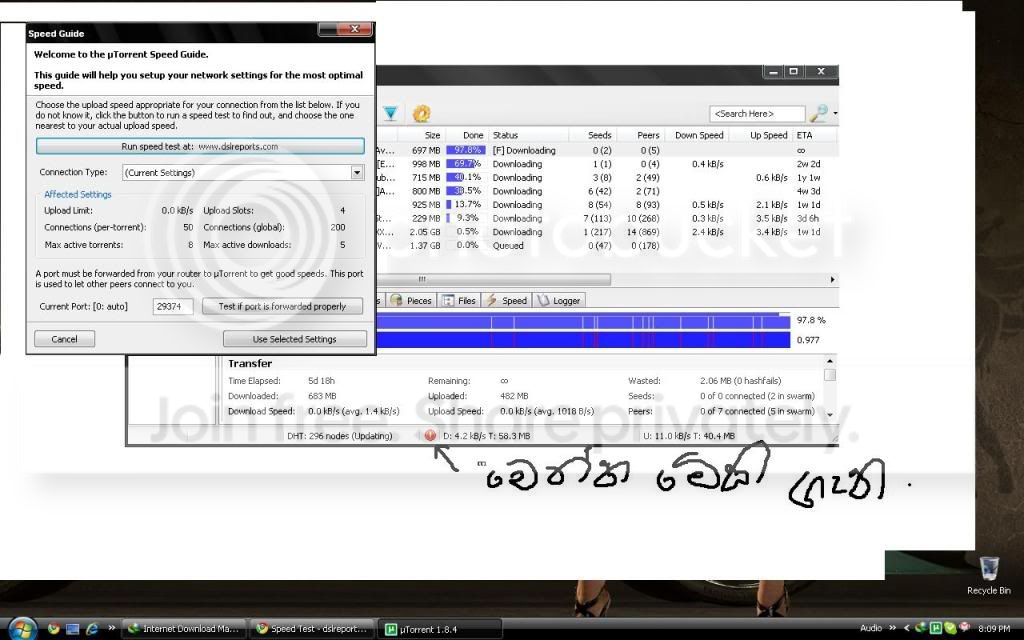Click the blue funnel filter toolbar icon
The image size is (1024, 640).
[x=391, y=114]
